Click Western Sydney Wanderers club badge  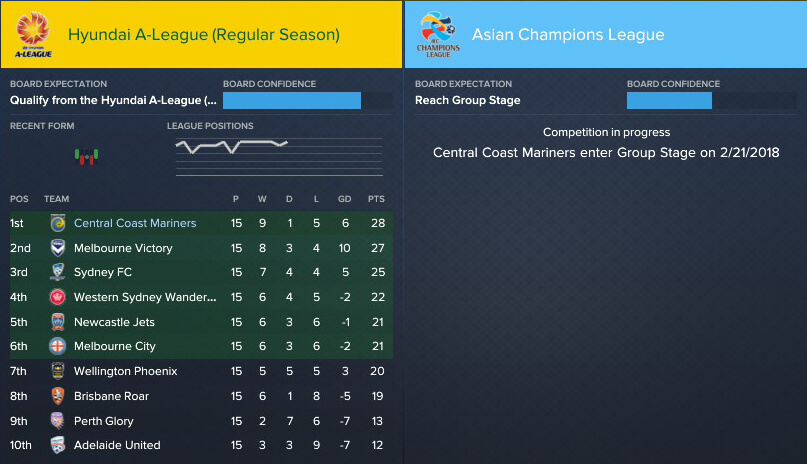[58, 297]
